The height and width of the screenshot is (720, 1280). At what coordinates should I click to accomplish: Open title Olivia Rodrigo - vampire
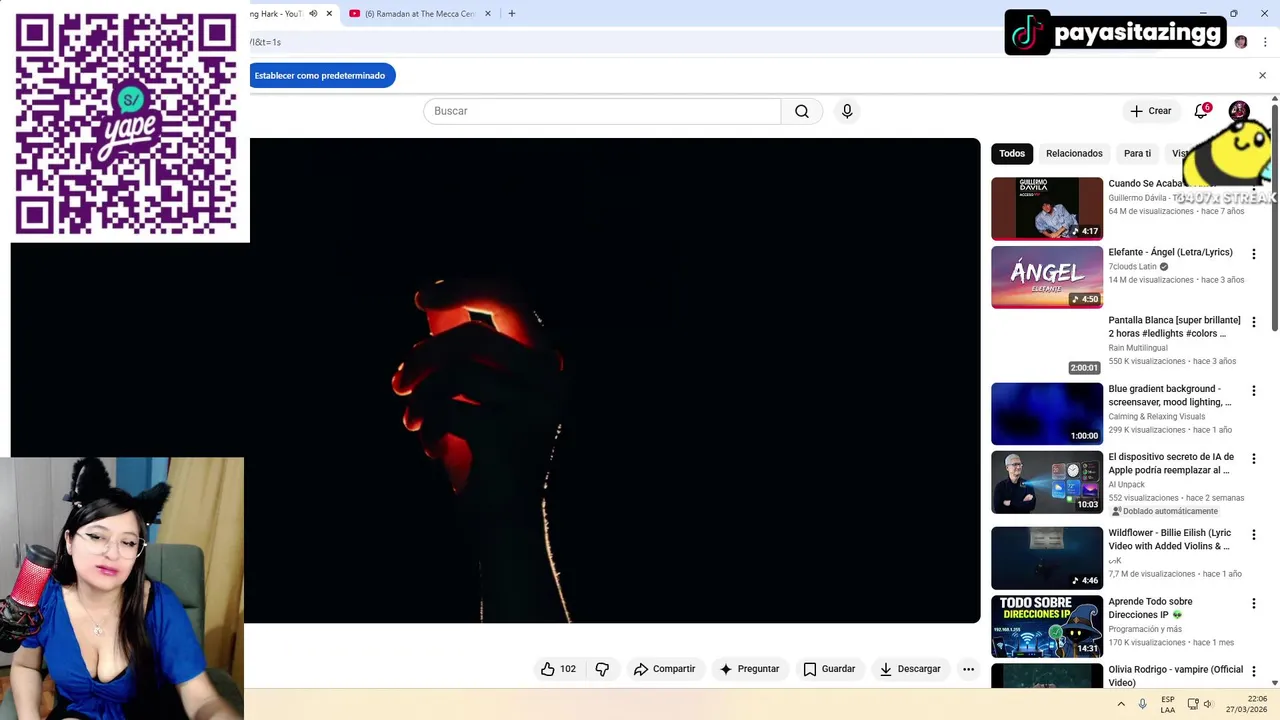click(x=1176, y=676)
